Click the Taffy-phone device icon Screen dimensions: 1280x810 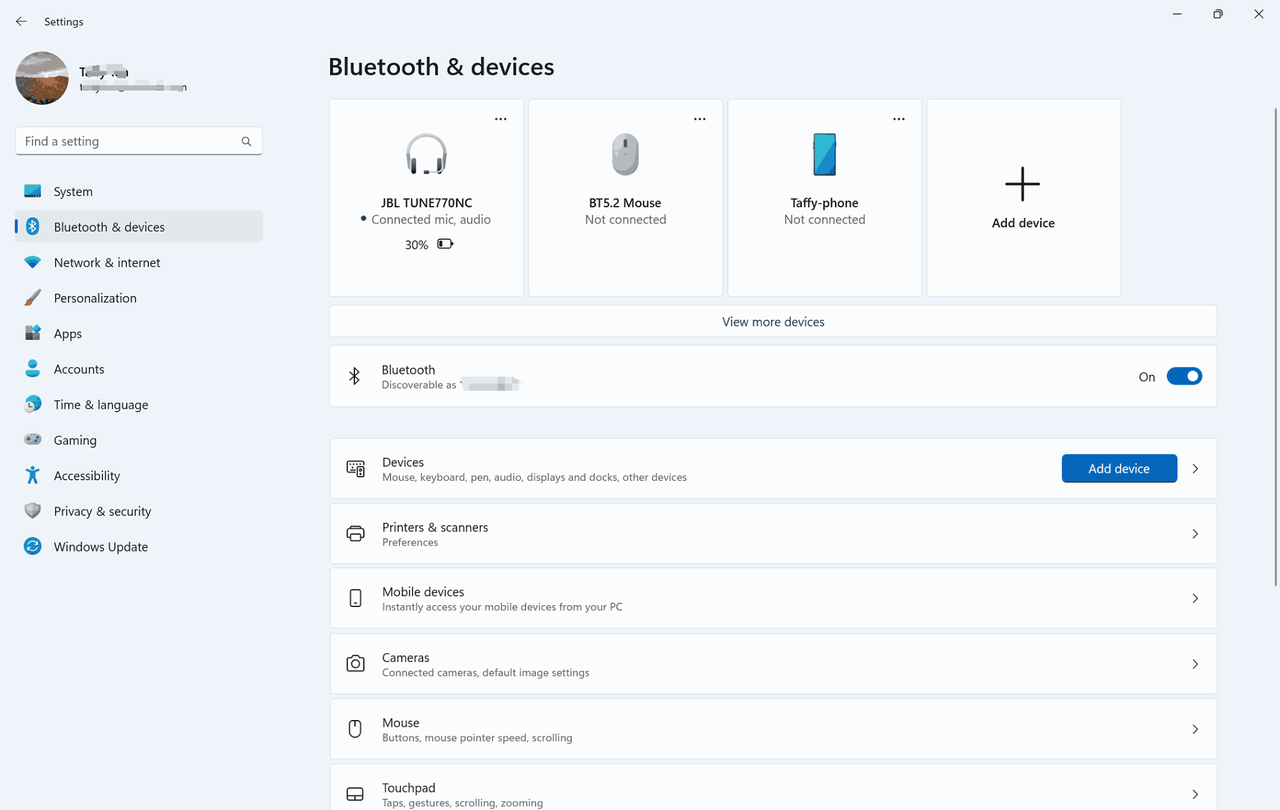[824, 155]
